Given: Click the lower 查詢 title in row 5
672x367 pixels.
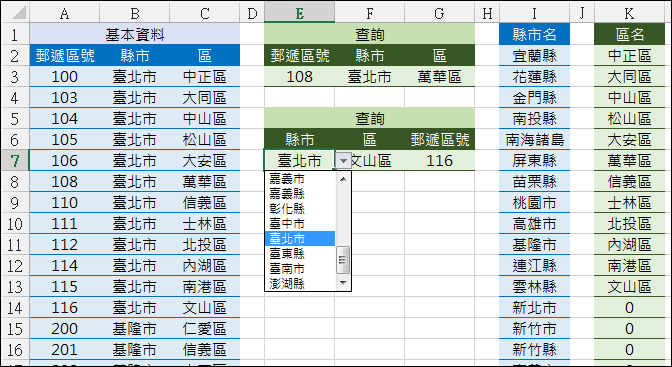Looking at the screenshot, I should 369,118.
